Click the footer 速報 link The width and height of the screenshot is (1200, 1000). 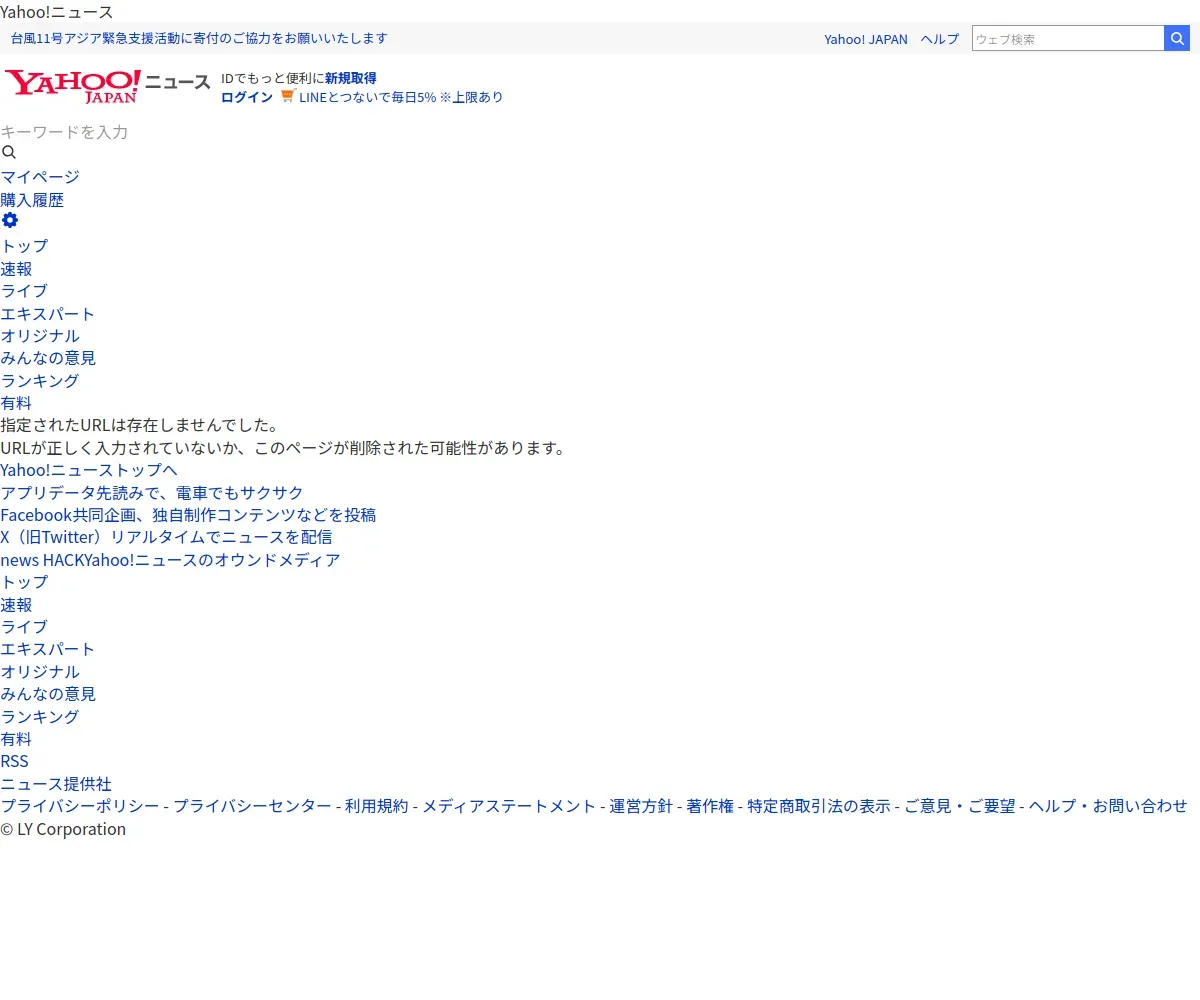click(16, 605)
